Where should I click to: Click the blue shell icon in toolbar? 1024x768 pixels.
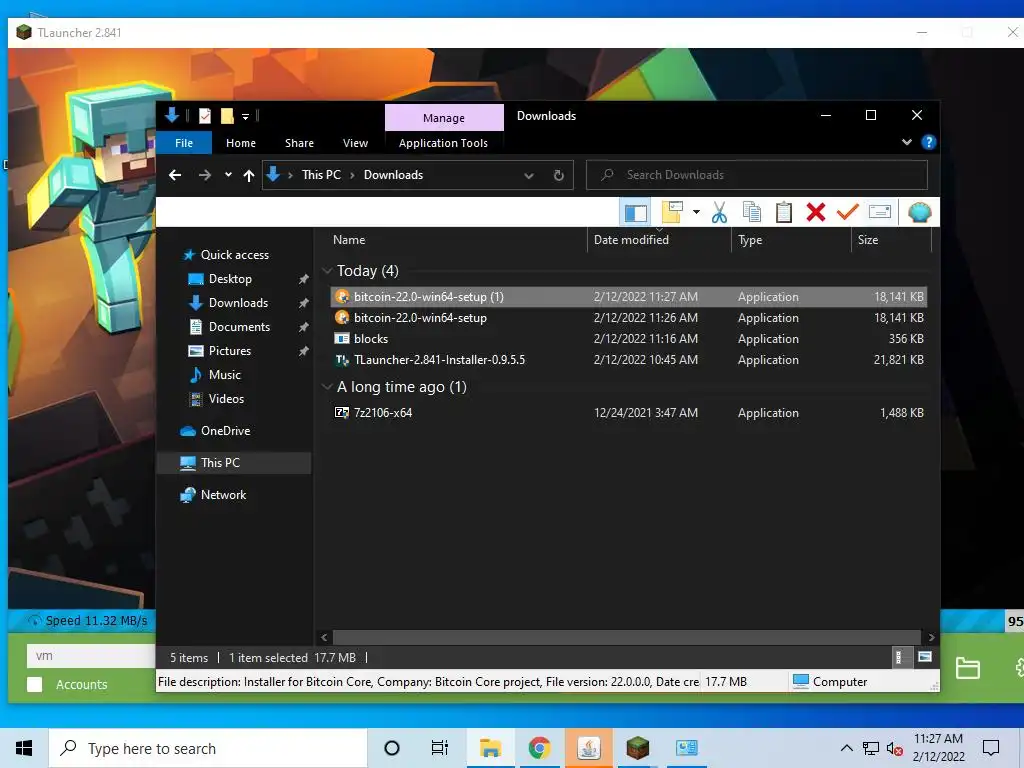point(920,213)
